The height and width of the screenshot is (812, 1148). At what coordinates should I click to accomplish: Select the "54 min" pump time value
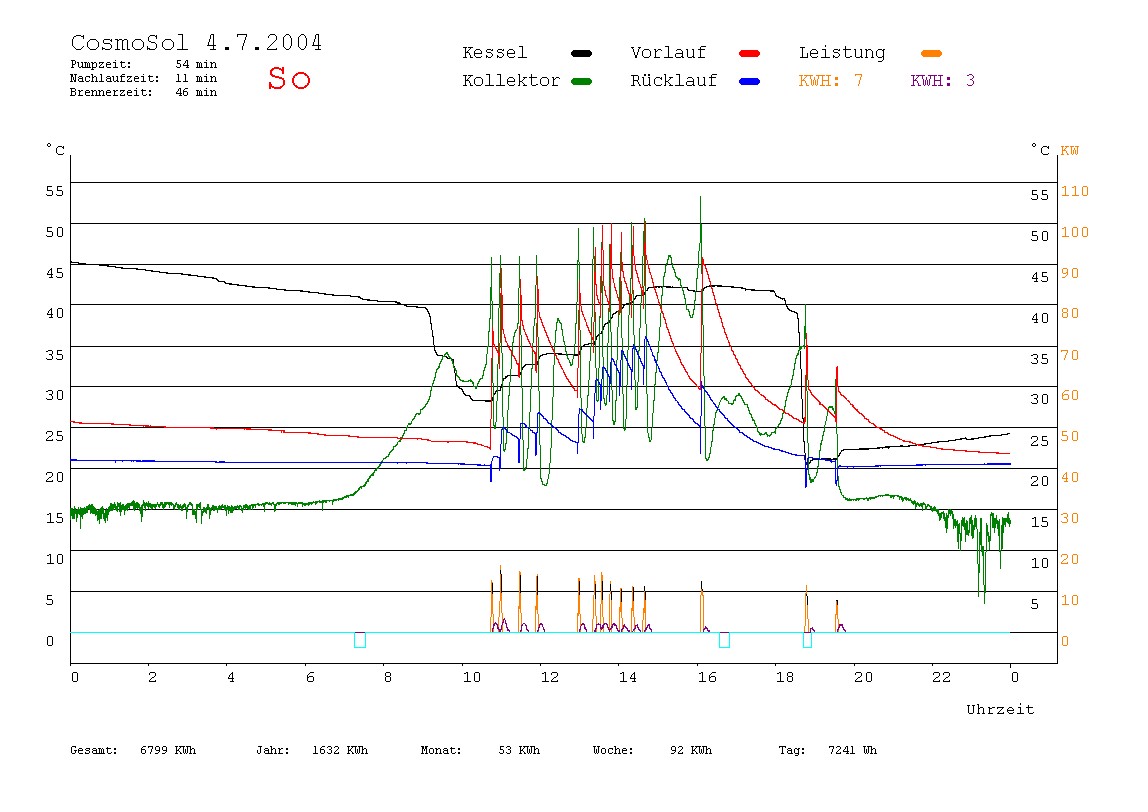196,64
